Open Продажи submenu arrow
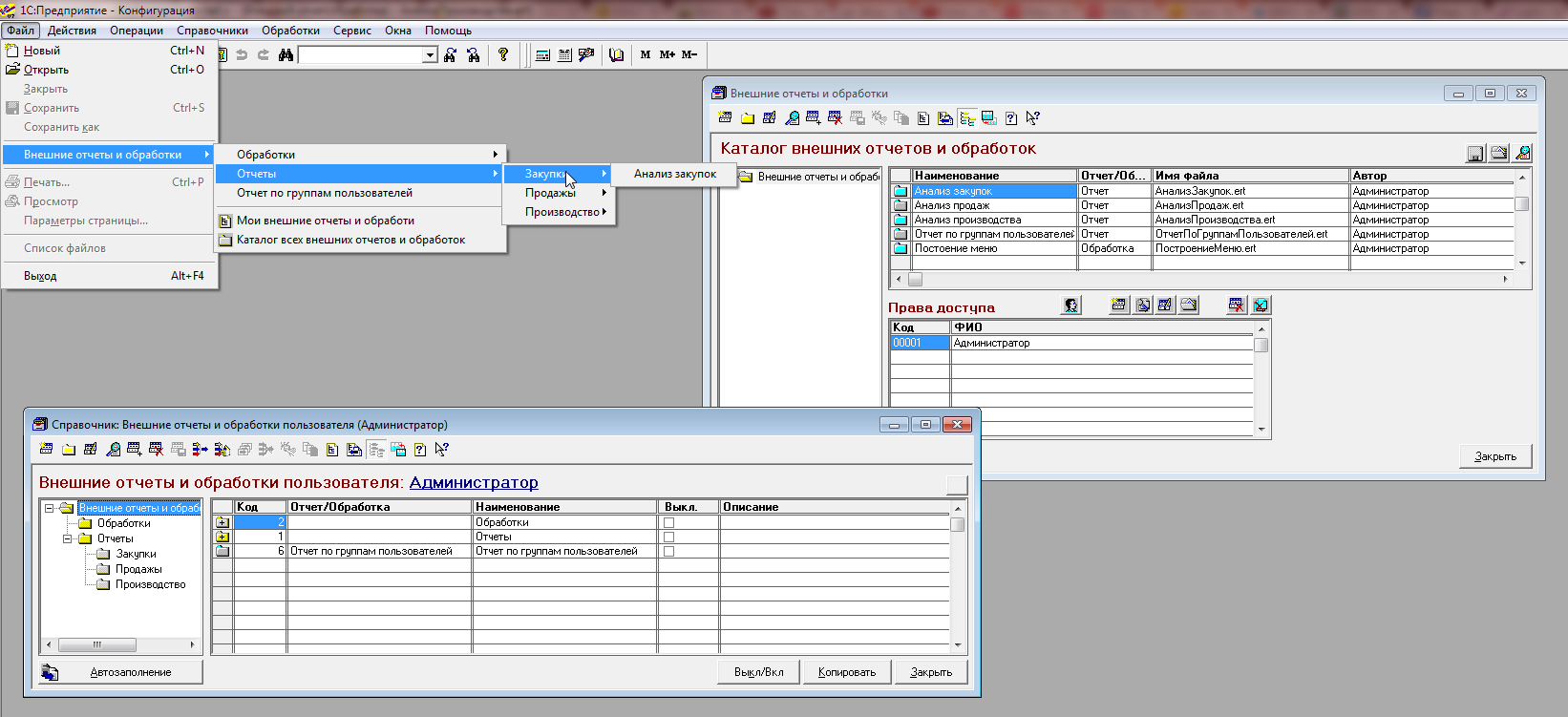The image size is (1568, 717). [x=604, y=193]
